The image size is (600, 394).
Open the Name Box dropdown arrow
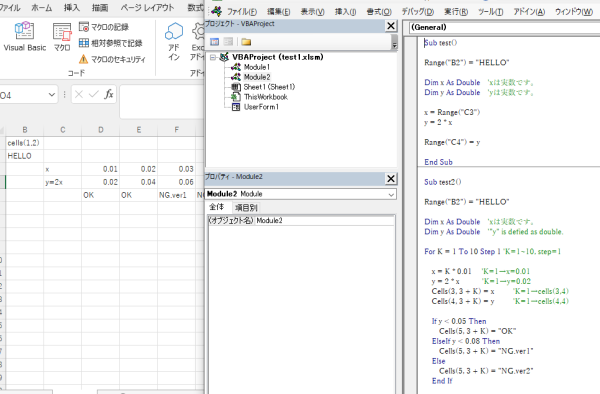point(52,95)
